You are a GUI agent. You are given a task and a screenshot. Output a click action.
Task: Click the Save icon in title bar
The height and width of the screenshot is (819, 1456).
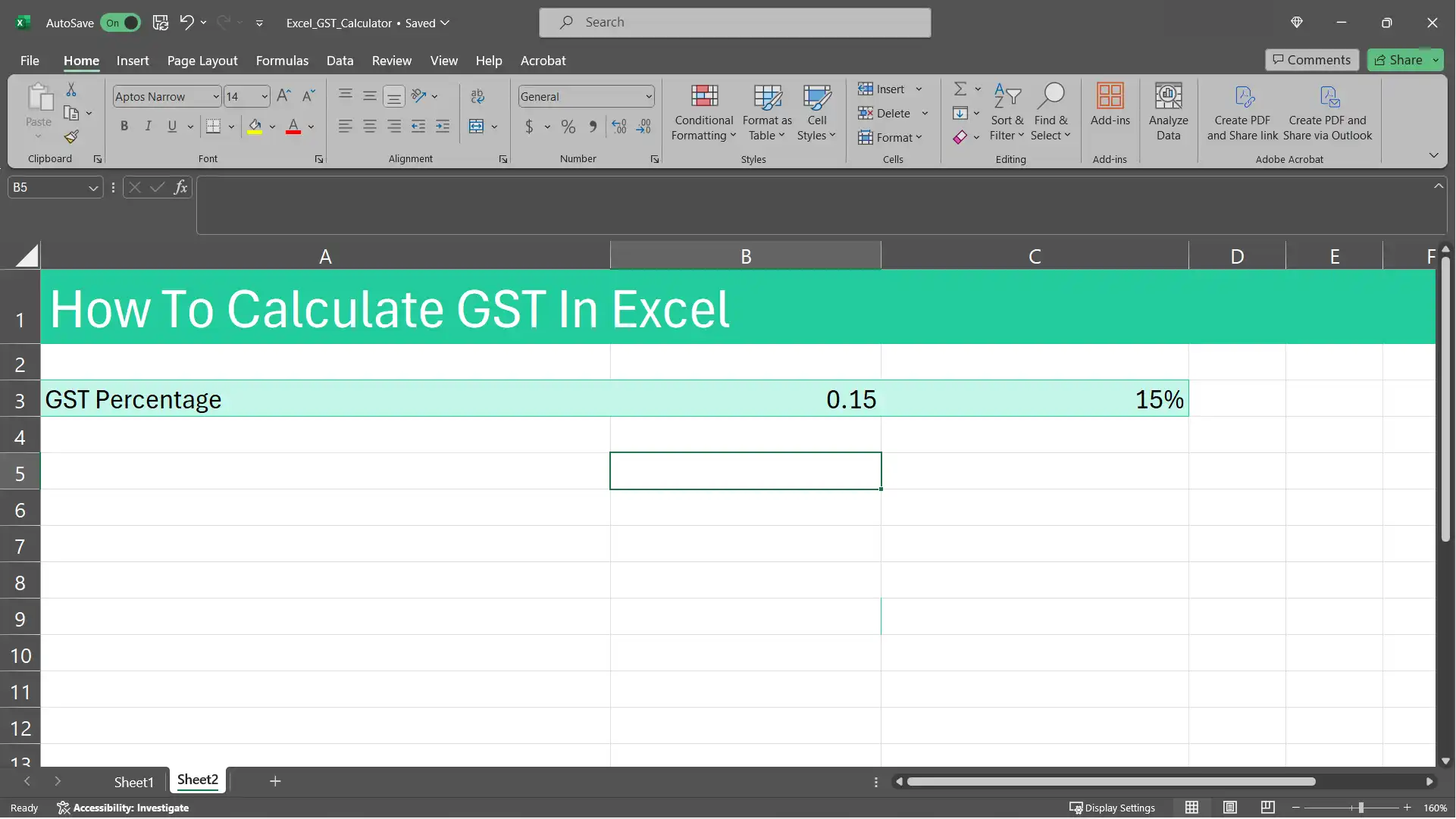[x=161, y=23]
